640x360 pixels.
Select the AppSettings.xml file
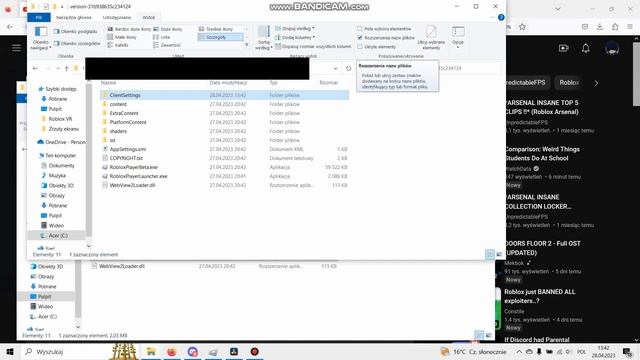pyautogui.click(x=128, y=149)
